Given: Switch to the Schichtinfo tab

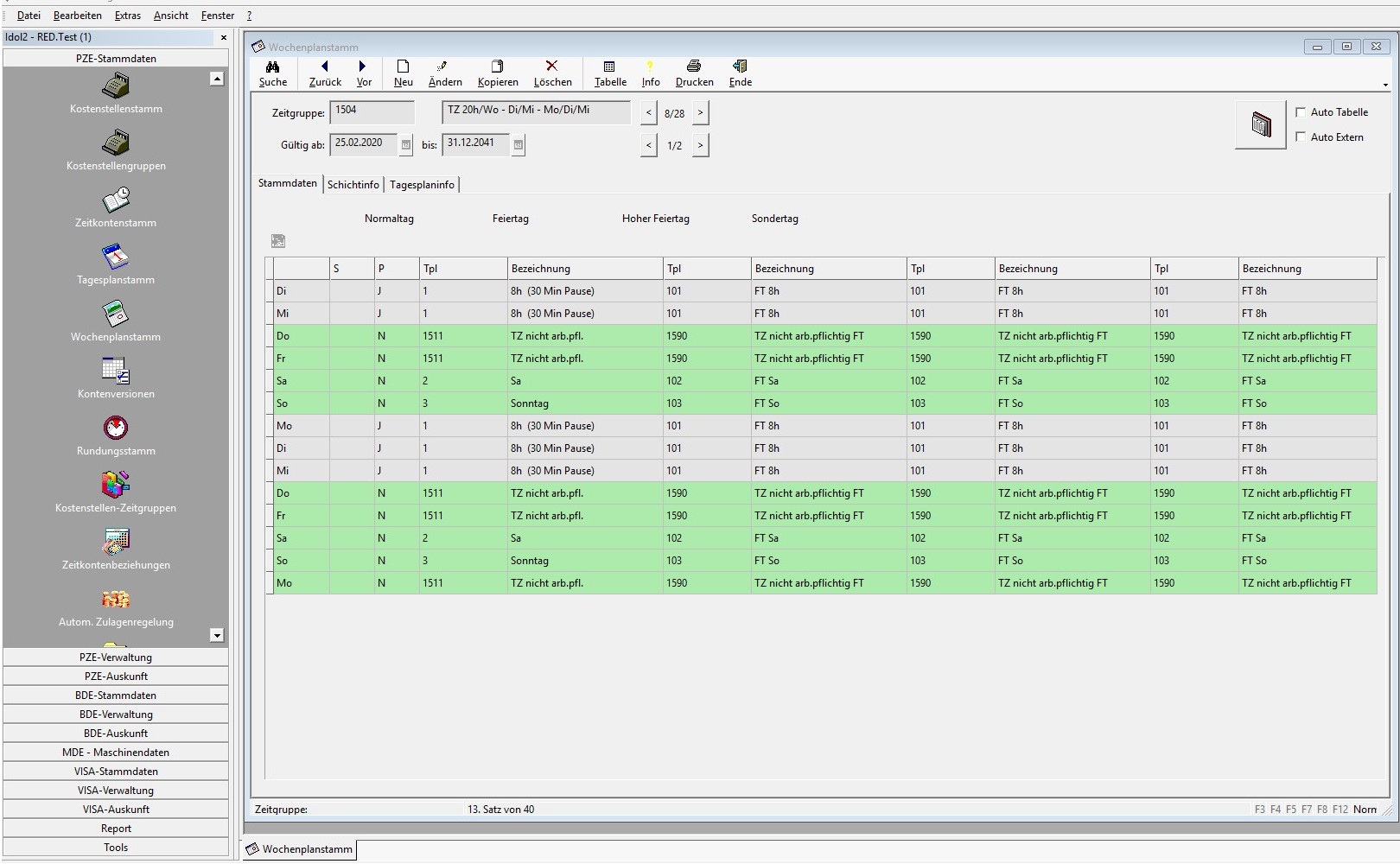Looking at the screenshot, I should 353,185.
